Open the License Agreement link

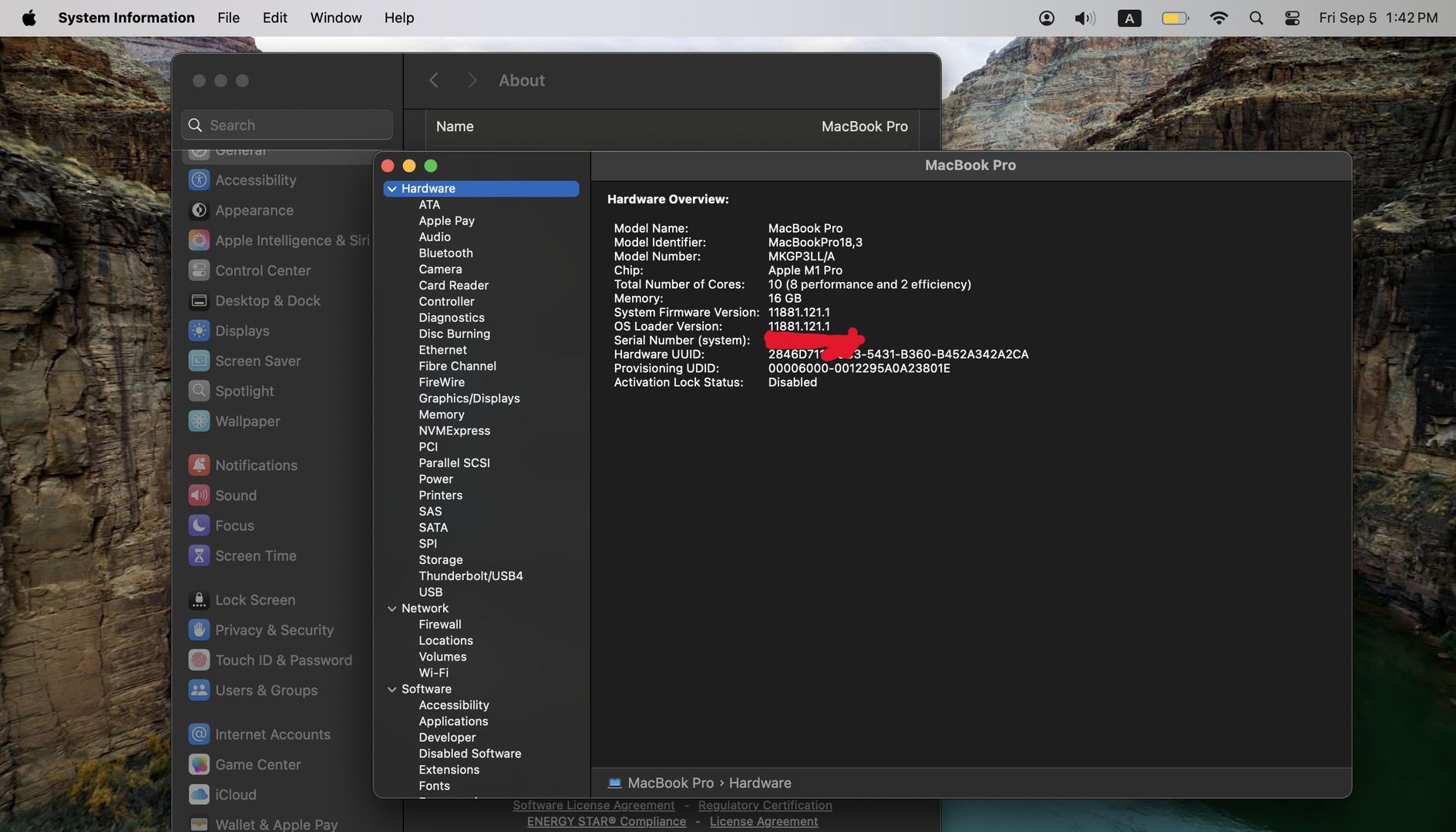tap(763, 821)
